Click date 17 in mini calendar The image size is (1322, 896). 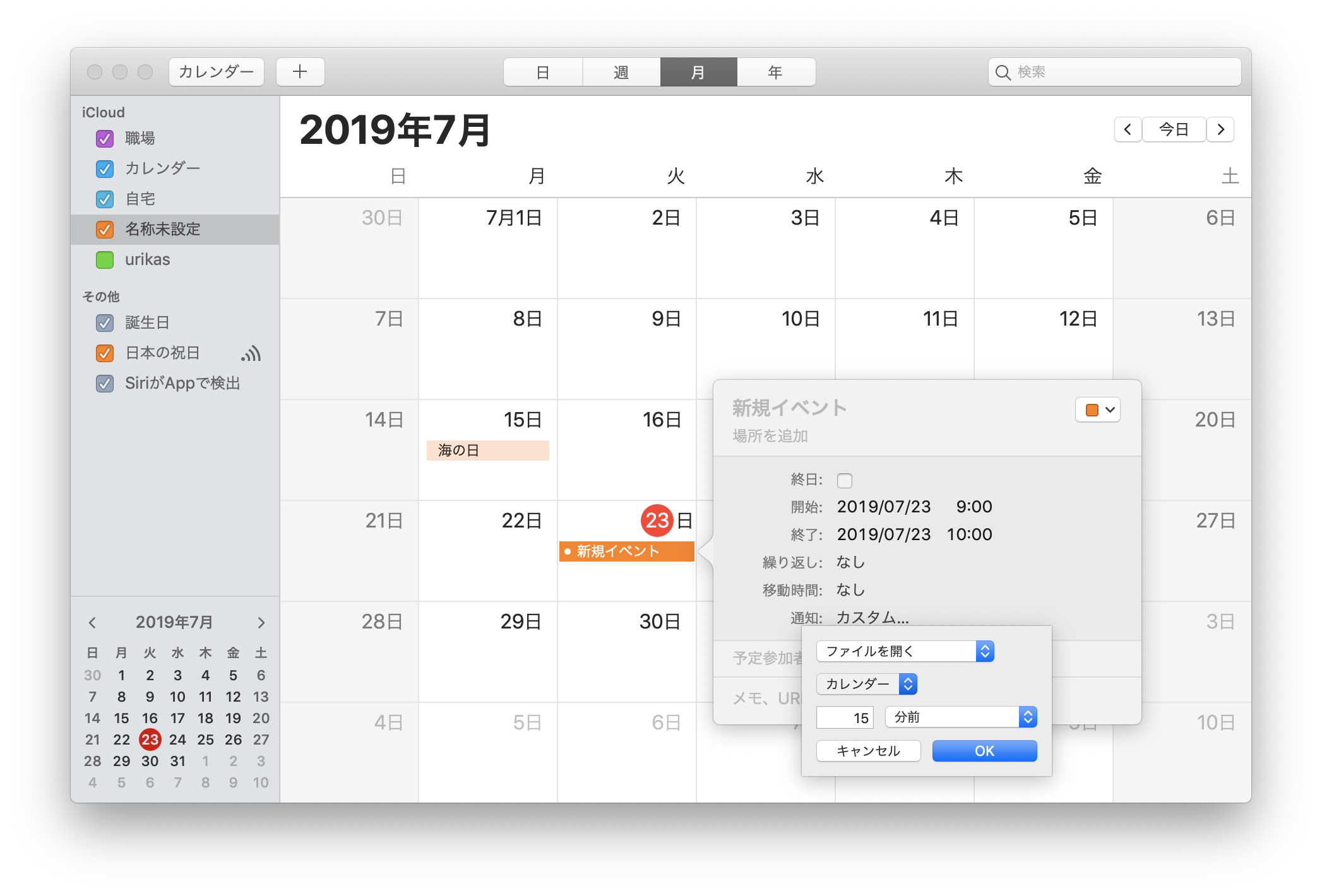click(178, 718)
